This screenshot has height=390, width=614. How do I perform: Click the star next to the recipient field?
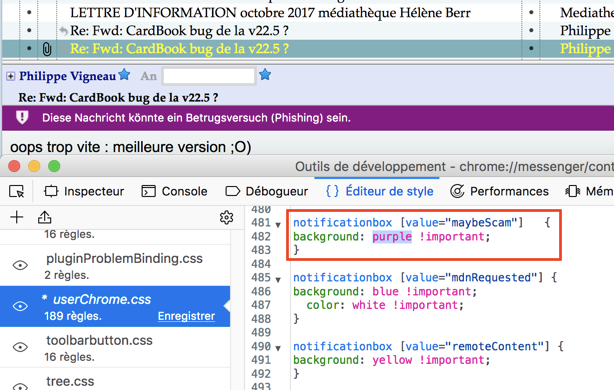pyautogui.click(x=265, y=74)
